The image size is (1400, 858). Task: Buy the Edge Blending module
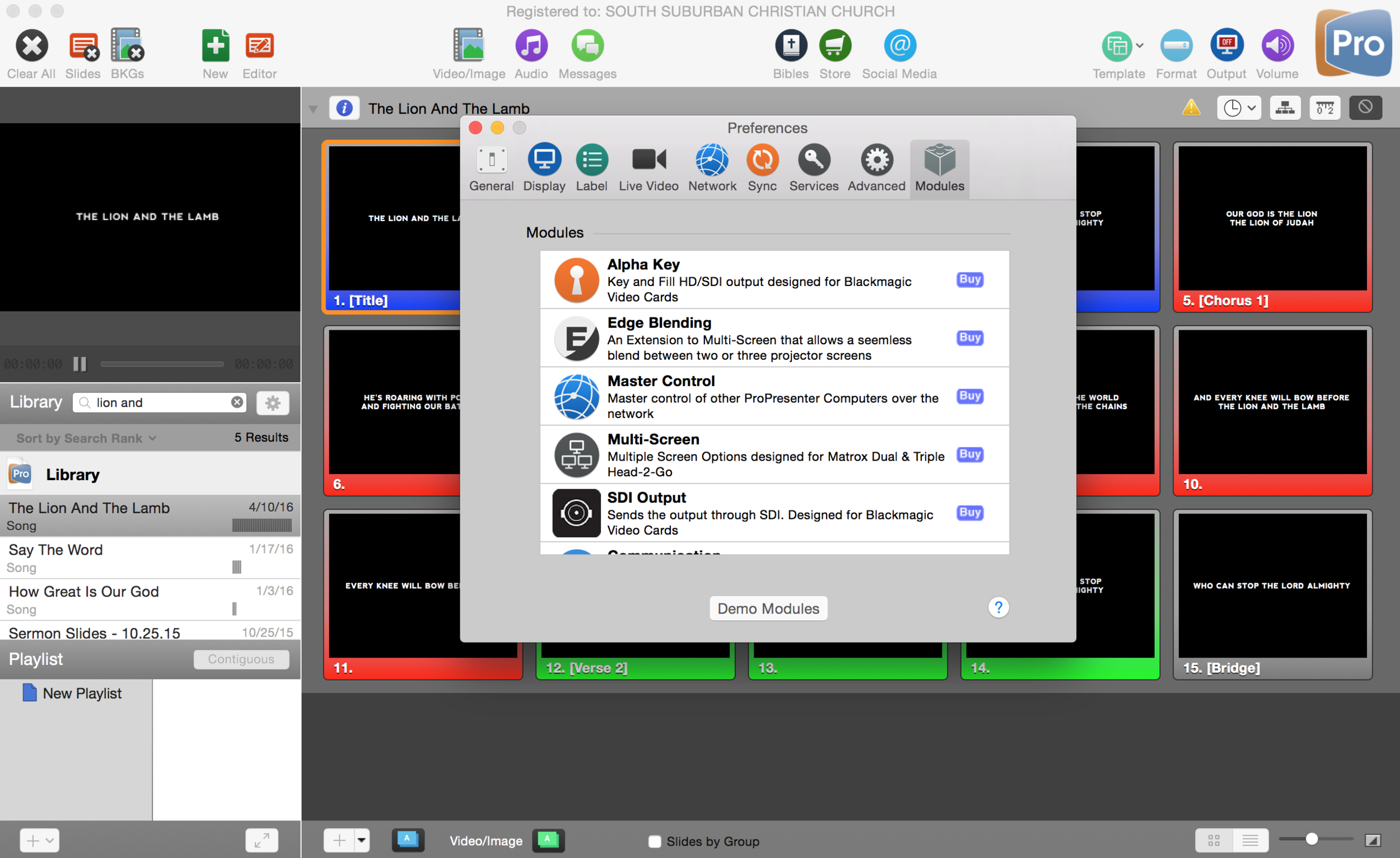pyautogui.click(x=969, y=338)
